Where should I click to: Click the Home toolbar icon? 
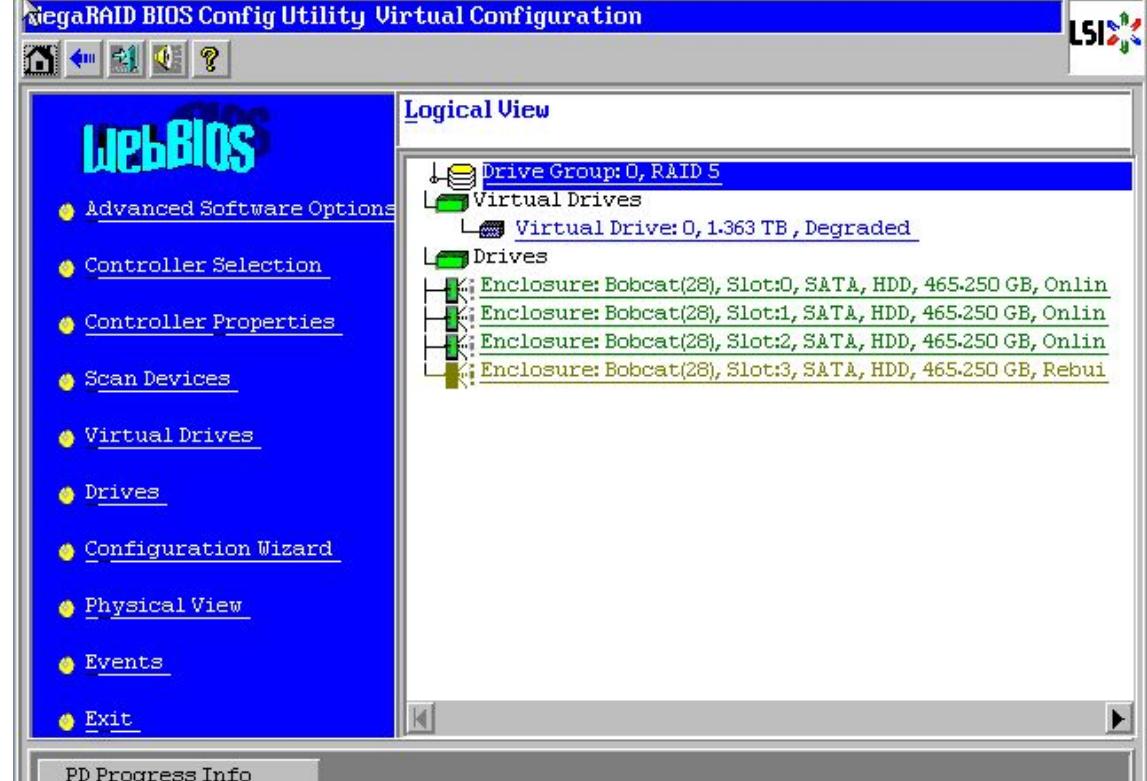pyautogui.click(x=40, y=59)
